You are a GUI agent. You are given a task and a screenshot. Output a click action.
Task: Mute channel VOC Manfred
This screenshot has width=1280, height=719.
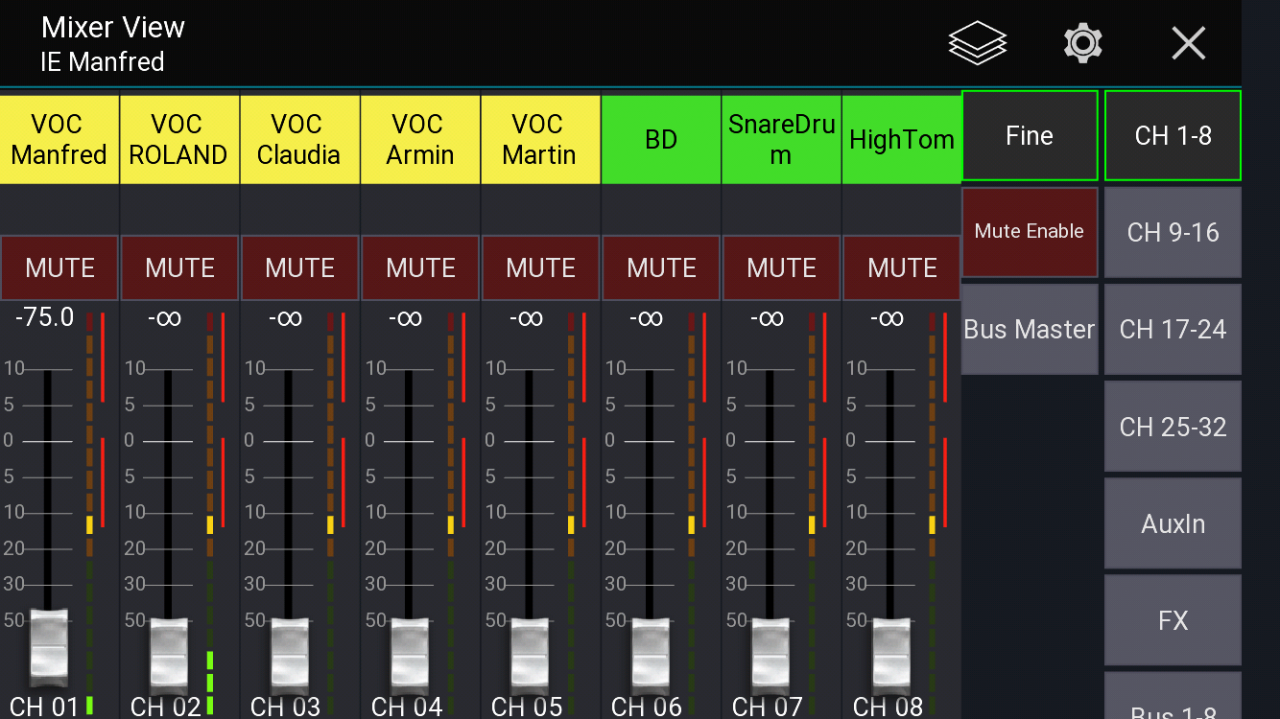point(60,268)
